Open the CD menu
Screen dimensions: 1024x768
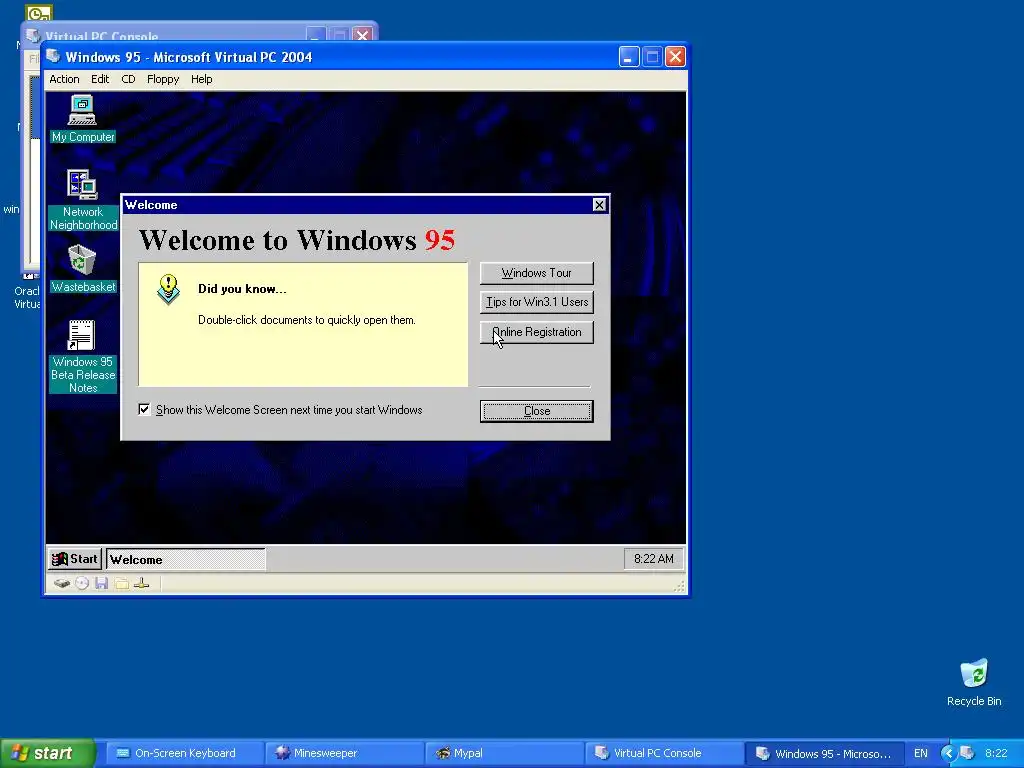[x=128, y=79]
